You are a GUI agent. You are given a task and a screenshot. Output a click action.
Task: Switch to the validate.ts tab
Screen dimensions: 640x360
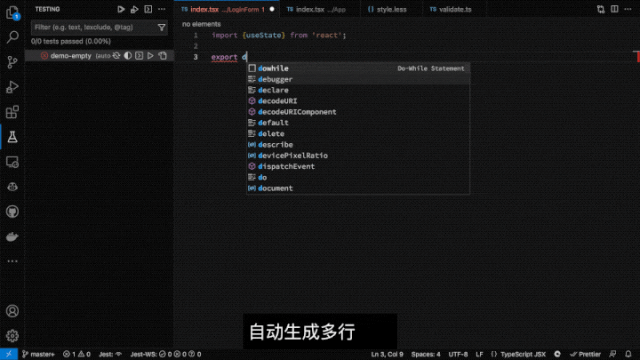tap(451, 9)
